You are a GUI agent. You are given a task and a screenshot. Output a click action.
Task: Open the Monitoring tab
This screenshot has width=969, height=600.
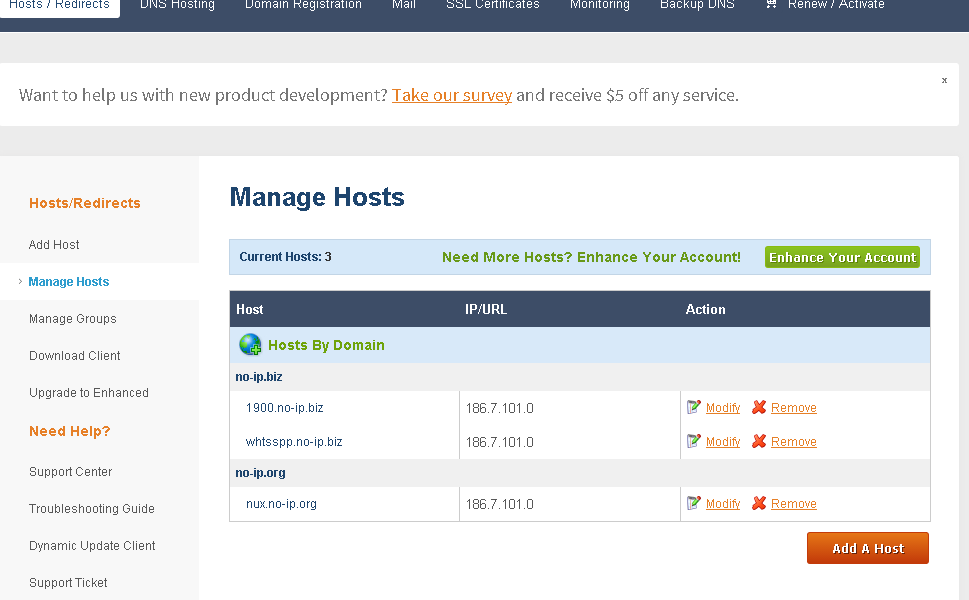point(599,5)
